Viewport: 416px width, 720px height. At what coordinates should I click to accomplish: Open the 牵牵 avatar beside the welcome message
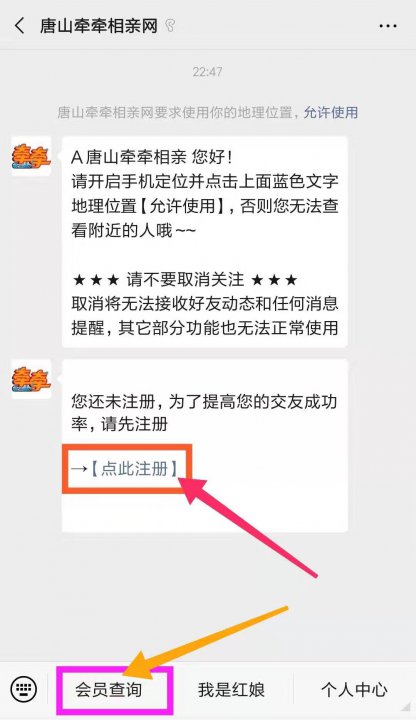31,157
